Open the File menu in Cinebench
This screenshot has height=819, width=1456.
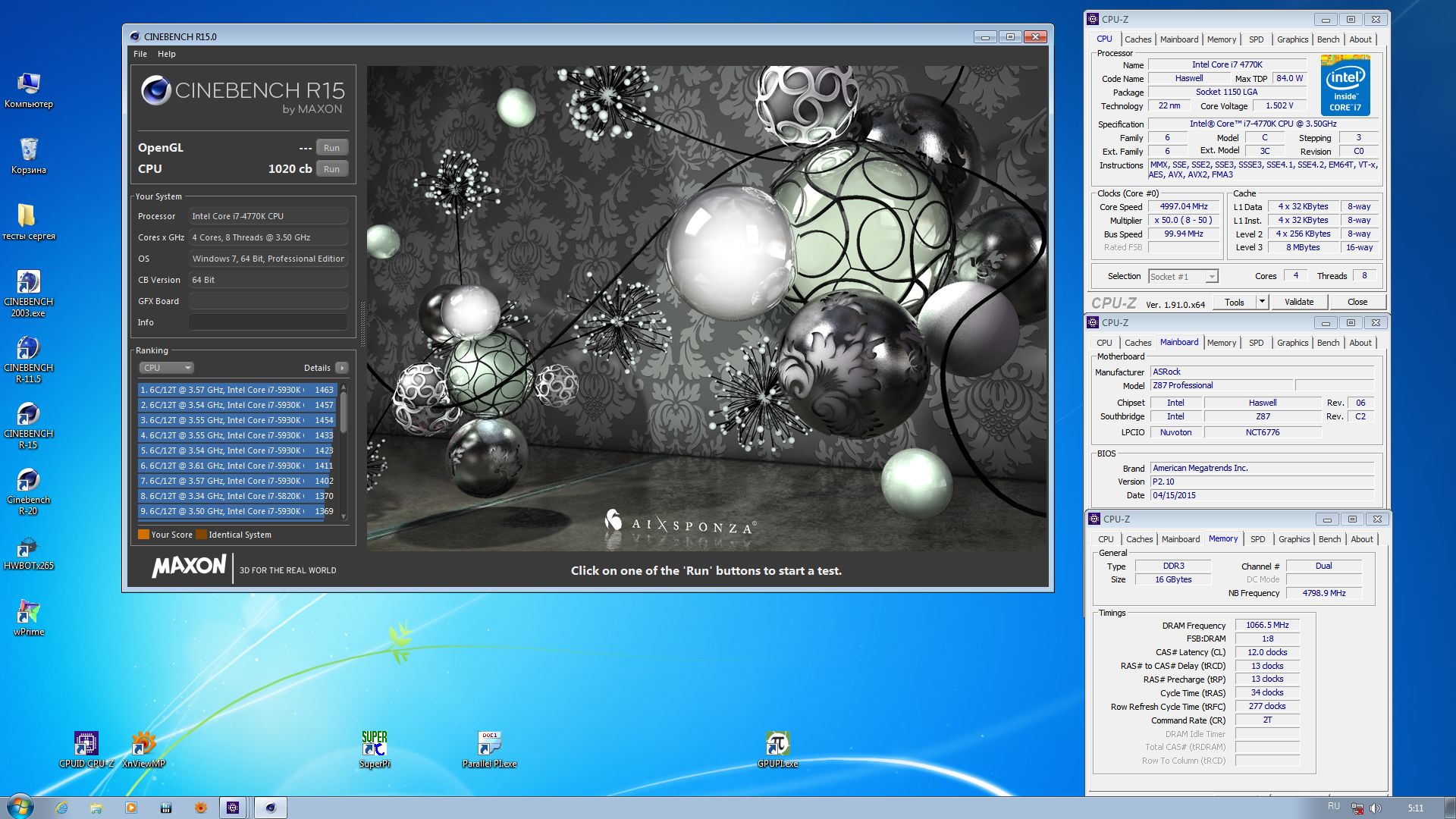tap(140, 54)
